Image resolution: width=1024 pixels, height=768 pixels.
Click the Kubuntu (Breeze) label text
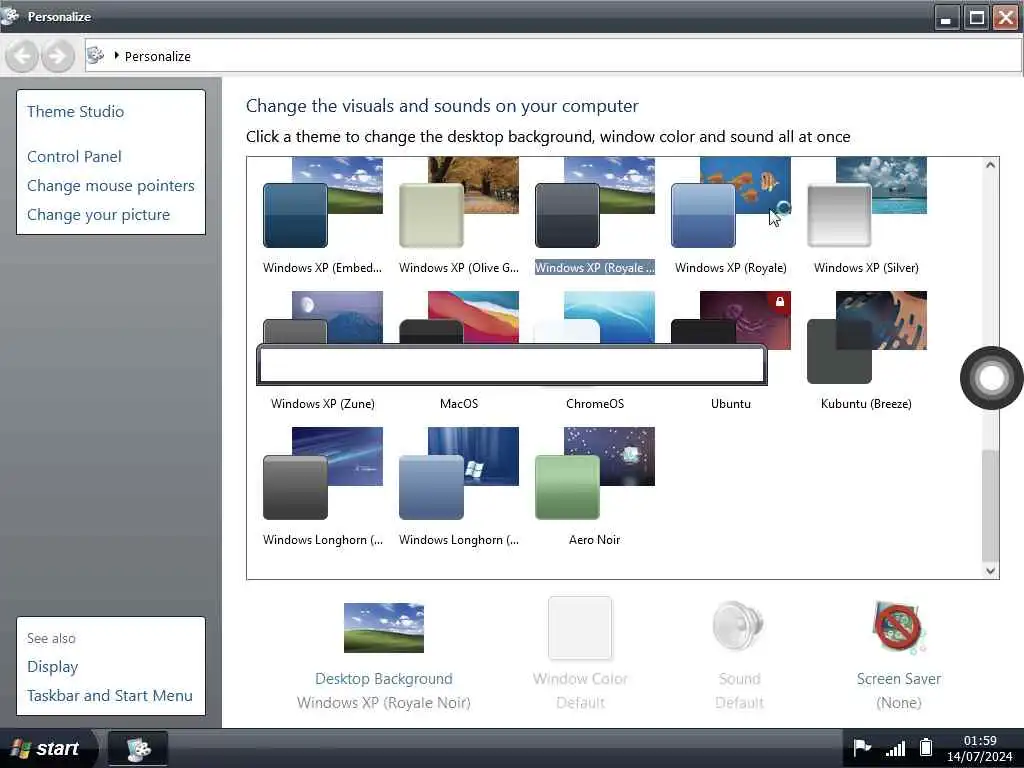tap(867, 404)
